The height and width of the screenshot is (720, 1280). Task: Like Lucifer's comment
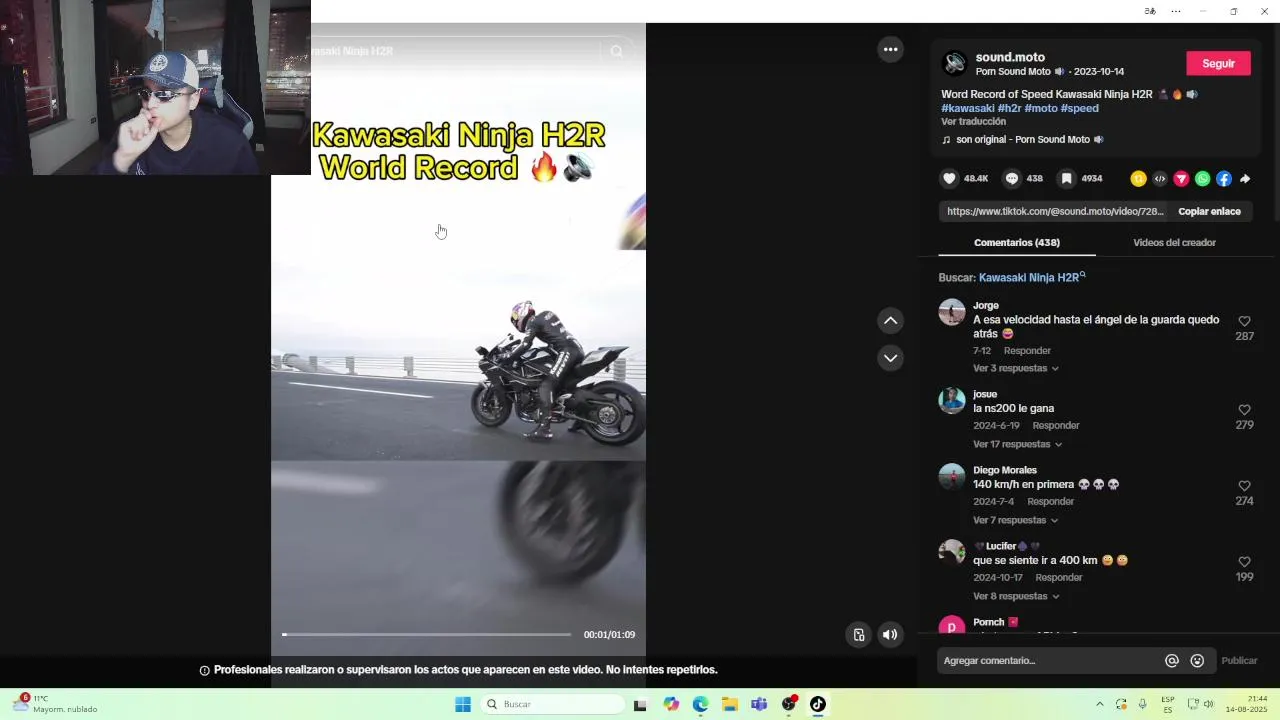(1244, 562)
